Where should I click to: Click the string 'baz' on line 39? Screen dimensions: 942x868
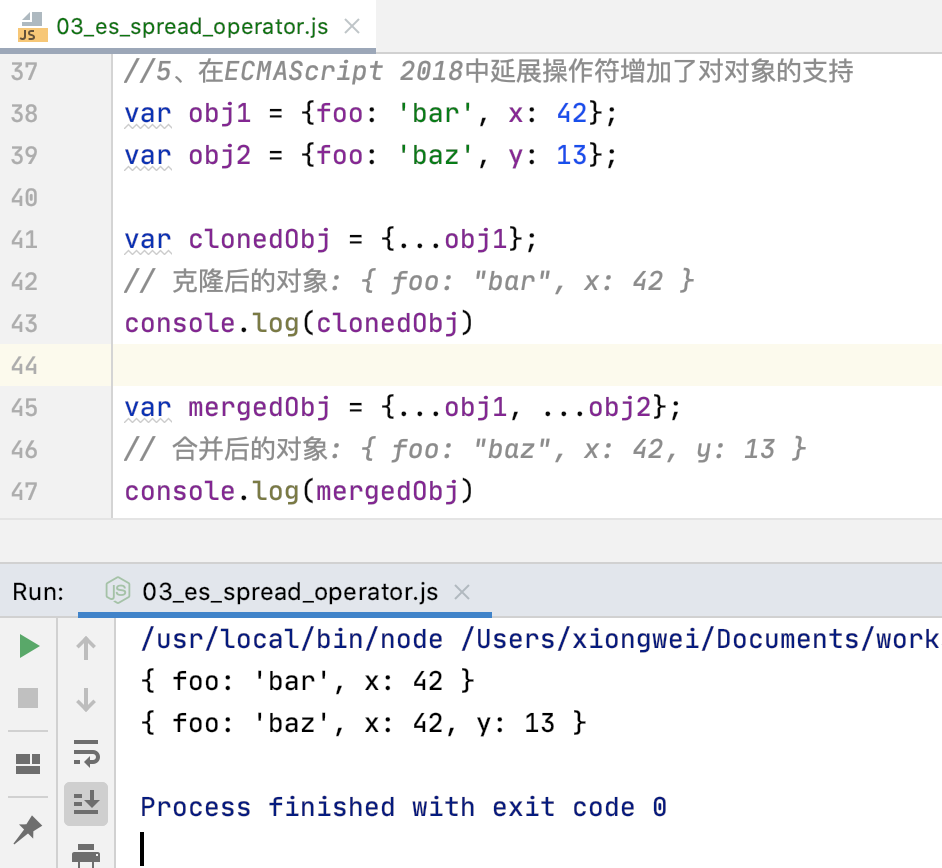(x=436, y=155)
